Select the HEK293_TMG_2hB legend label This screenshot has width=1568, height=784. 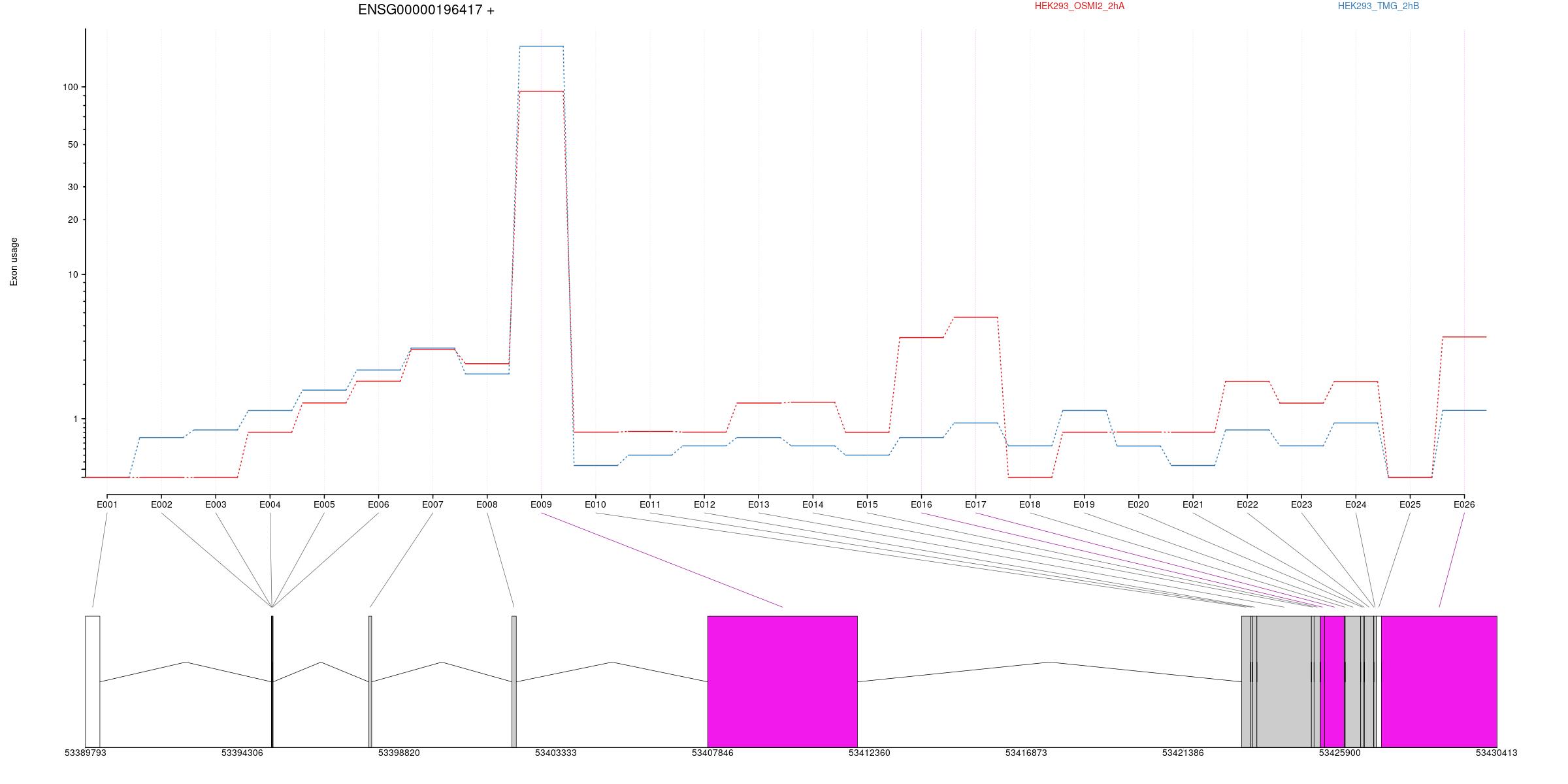pyautogui.click(x=1378, y=6)
